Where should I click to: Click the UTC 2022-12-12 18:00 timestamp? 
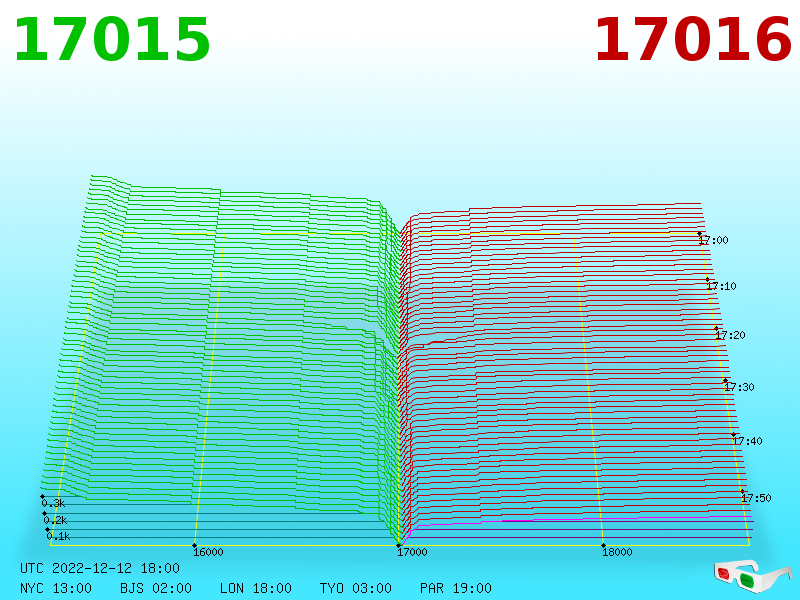tap(100, 568)
